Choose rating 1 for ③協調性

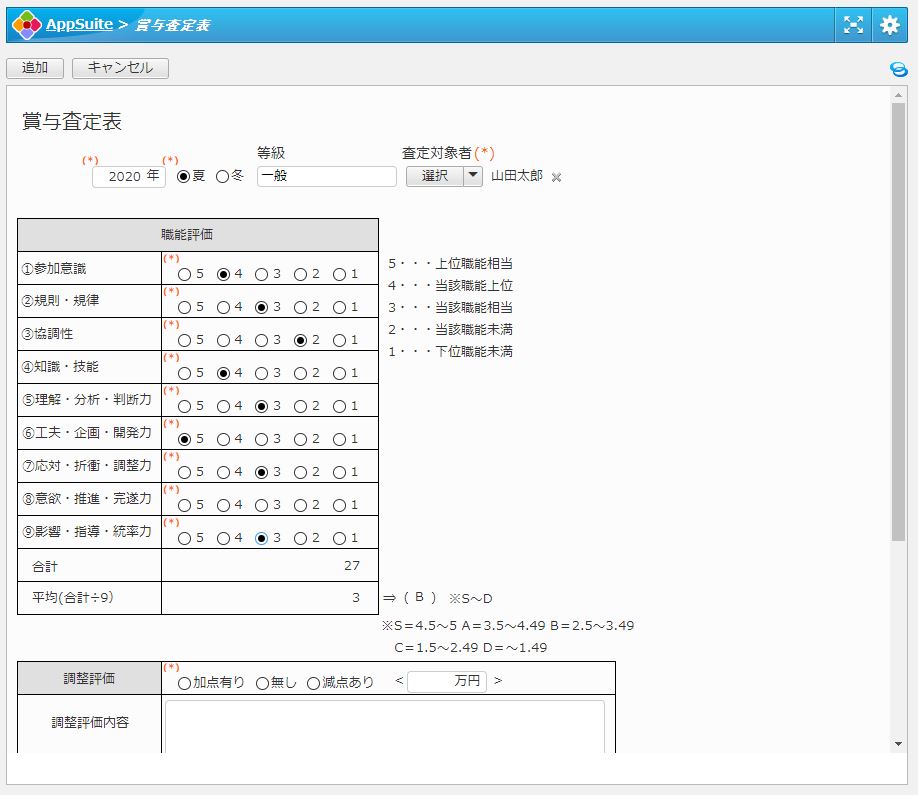click(340, 340)
